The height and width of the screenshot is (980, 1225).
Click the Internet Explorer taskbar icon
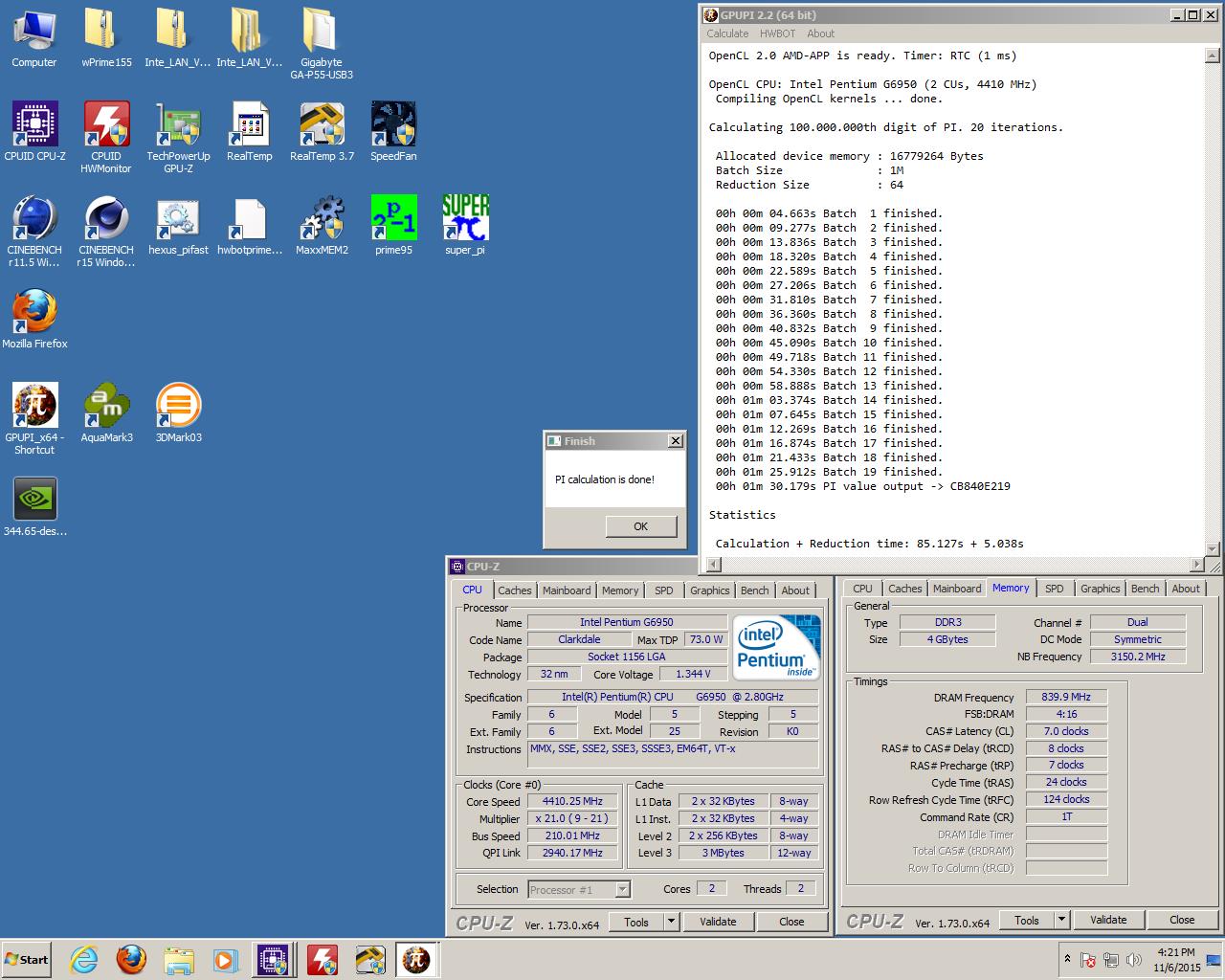[84, 959]
